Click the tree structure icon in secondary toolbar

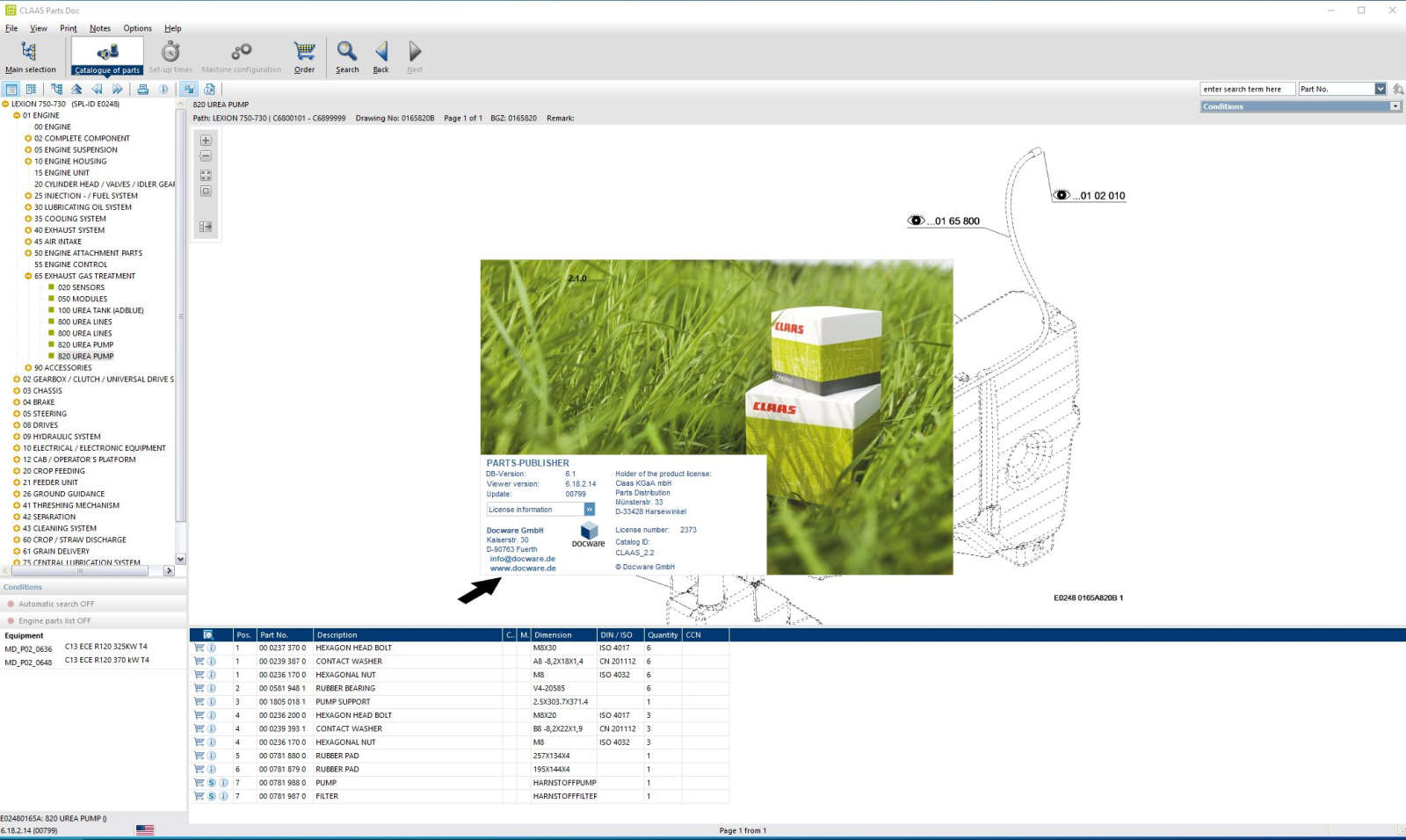(56, 89)
